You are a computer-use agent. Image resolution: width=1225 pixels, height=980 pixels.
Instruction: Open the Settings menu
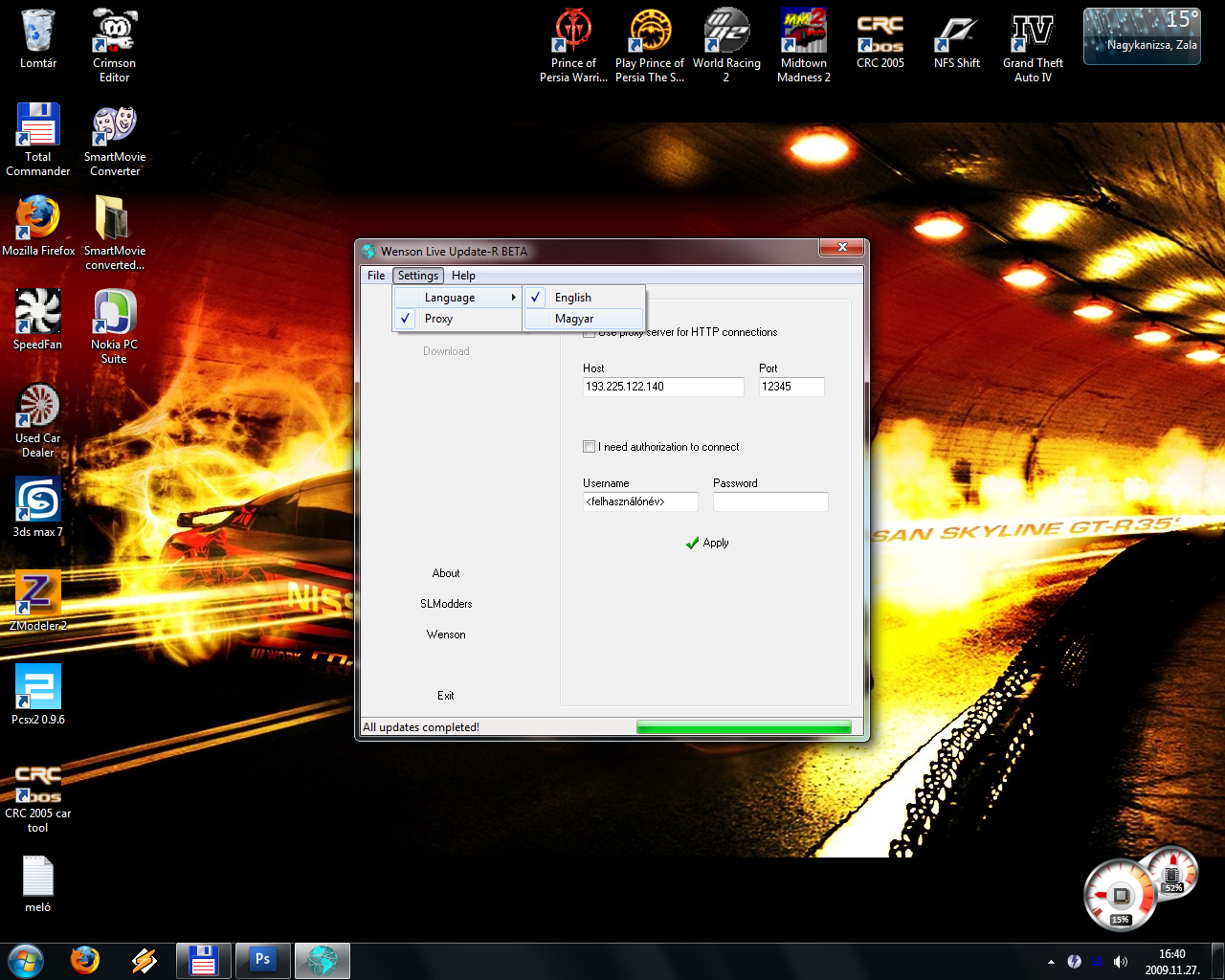pyautogui.click(x=418, y=276)
